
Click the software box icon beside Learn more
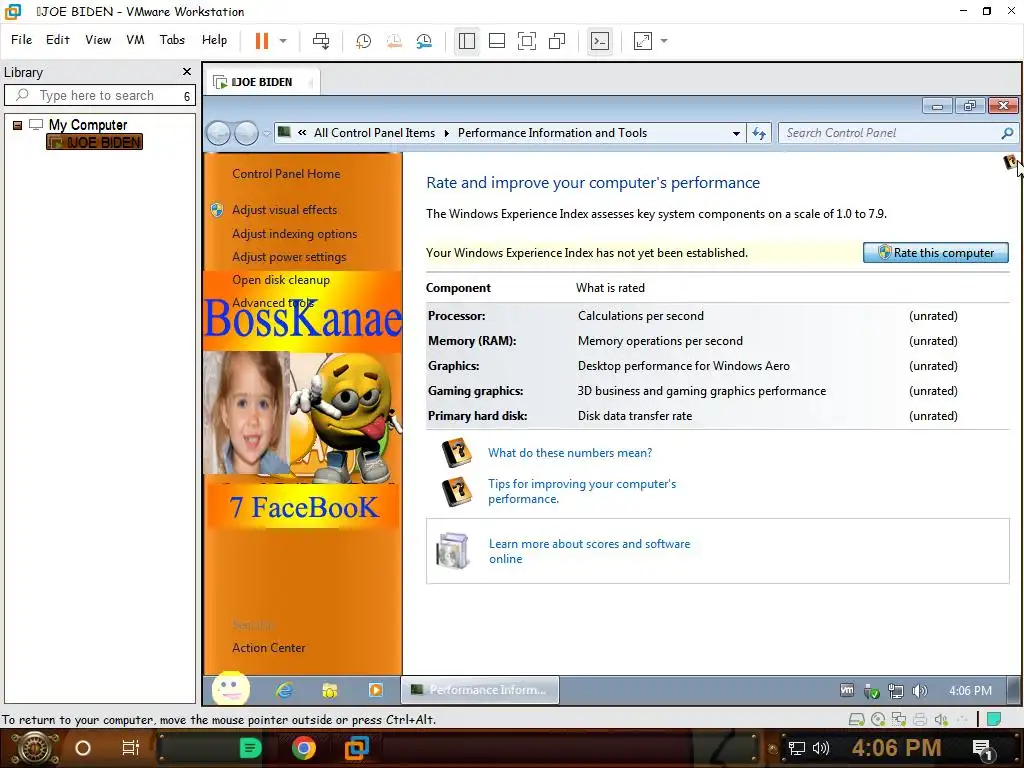[453, 551]
